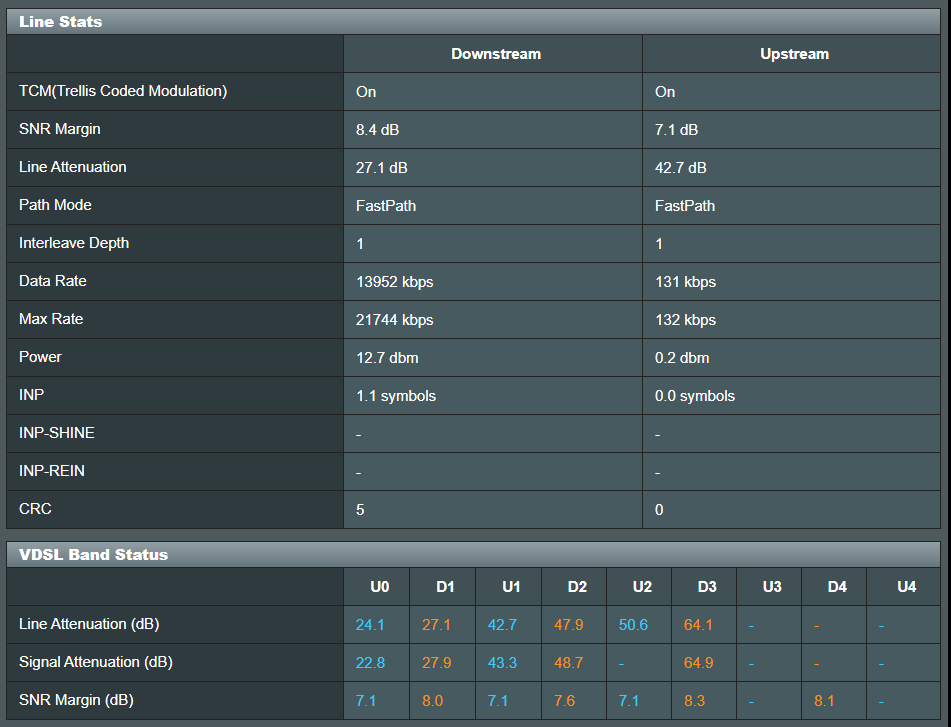Click SNR Margin (dB) band row label
The width and height of the screenshot is (951, 727).
coord(76,700)
